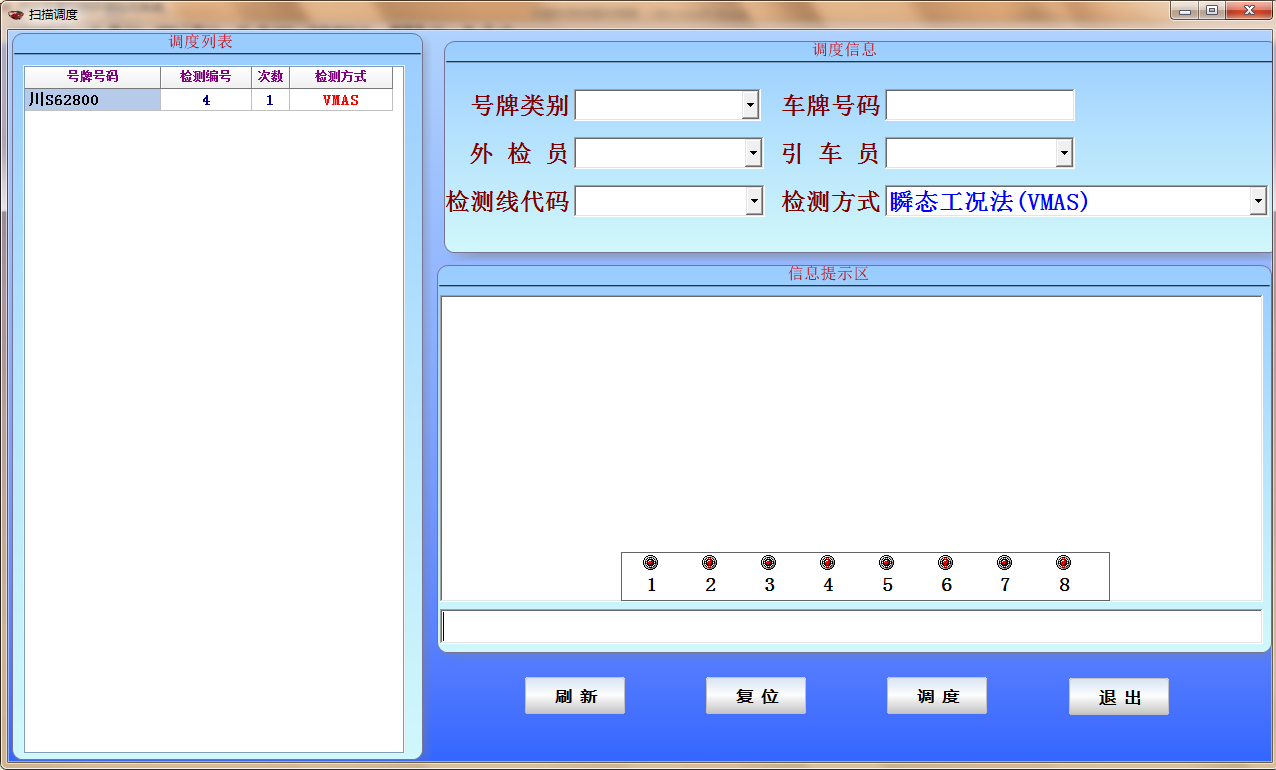Open the 号牌类别 dropdown
1276x770 pixels.
click(750, 105)
